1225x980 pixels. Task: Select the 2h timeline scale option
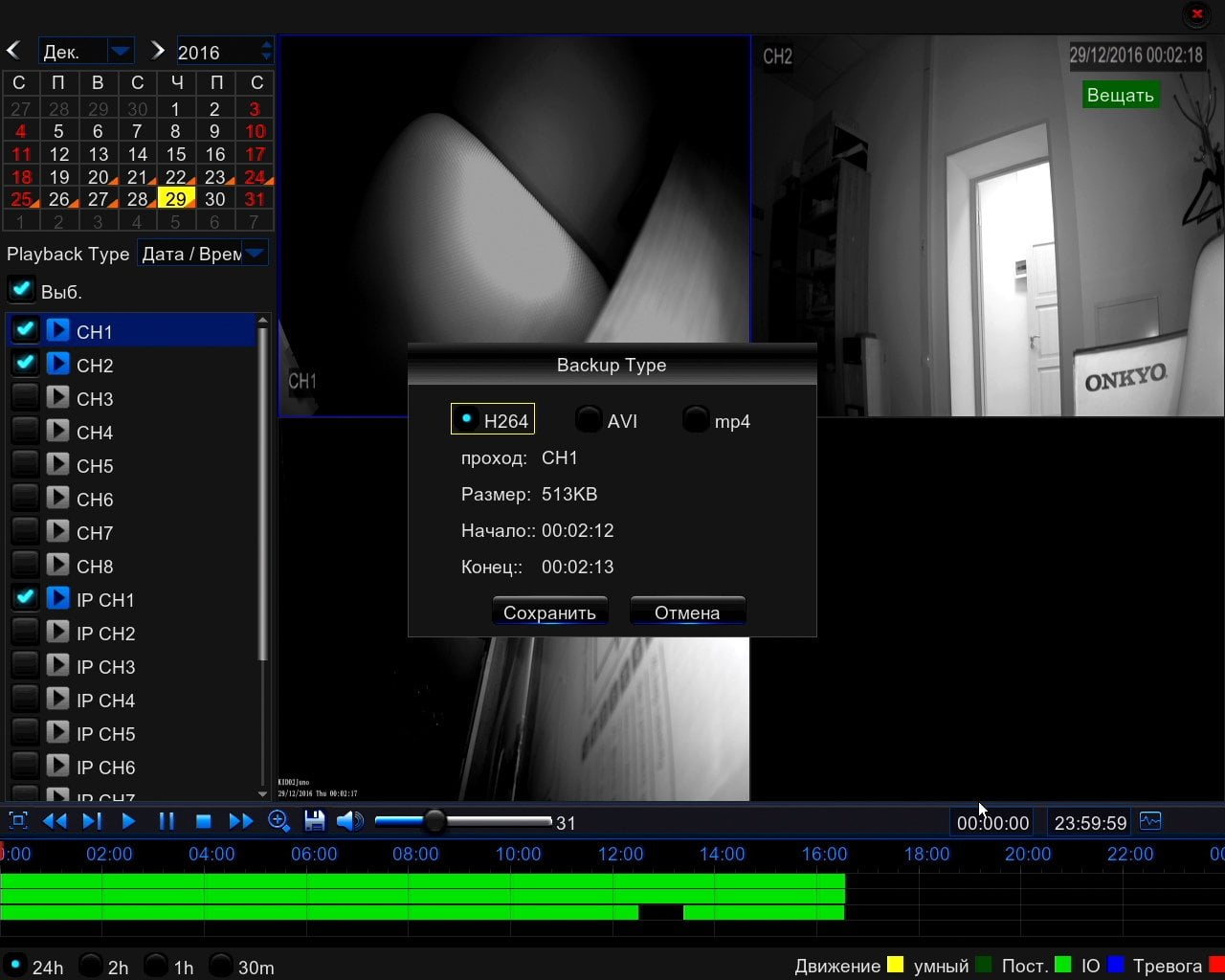coord(91,965)
